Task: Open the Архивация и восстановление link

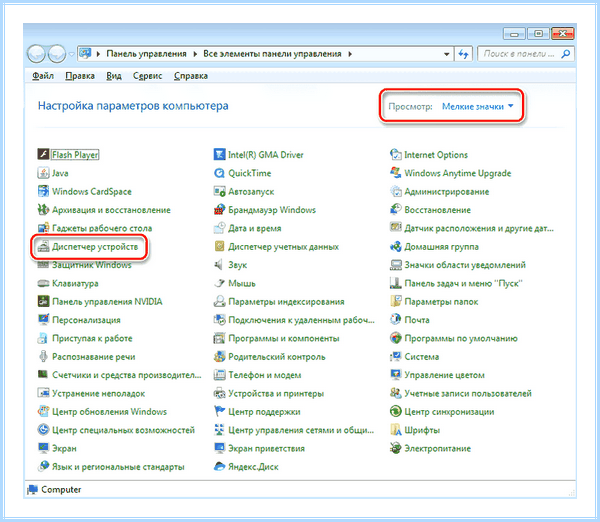Action: pyautogui.click(x=111, y=210)
